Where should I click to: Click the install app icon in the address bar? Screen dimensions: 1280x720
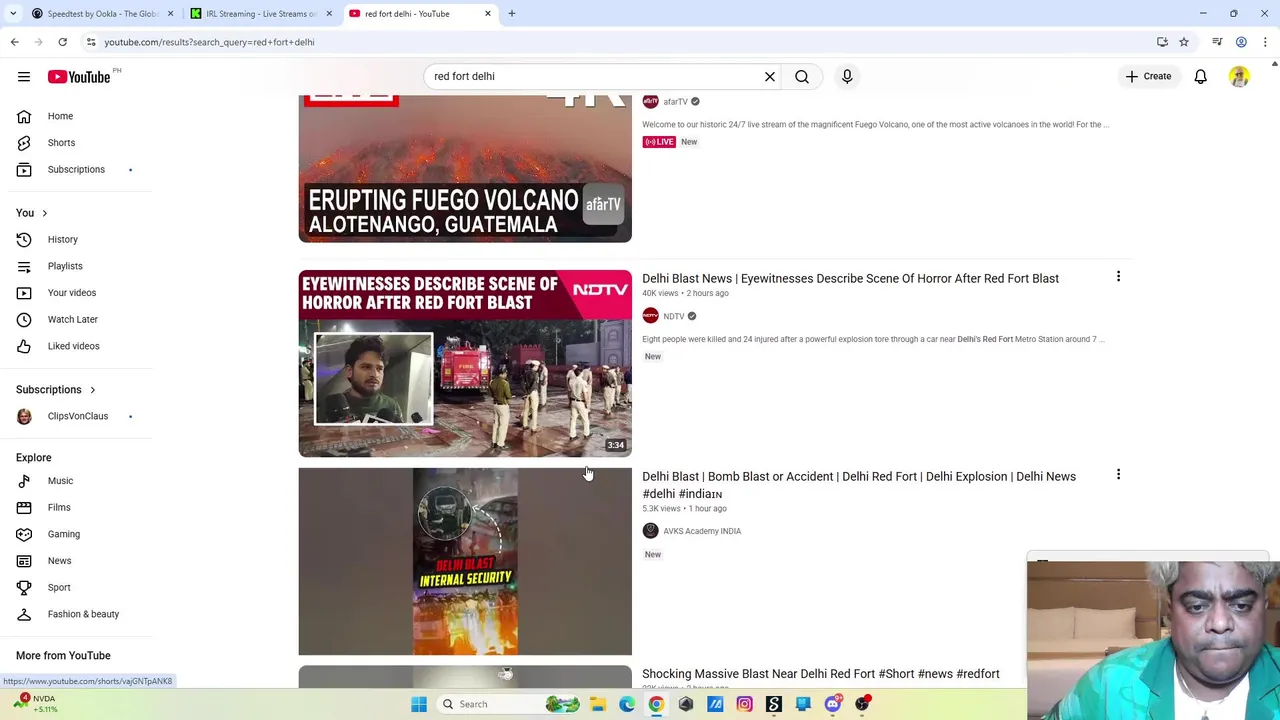pos(1162,42)
